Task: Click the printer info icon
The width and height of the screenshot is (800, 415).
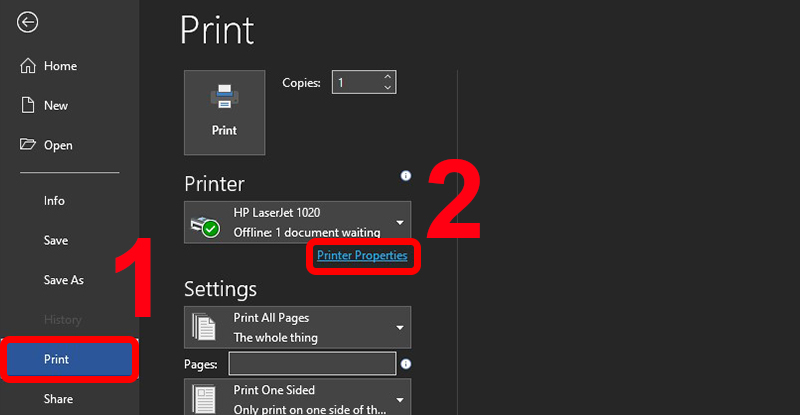Action: (x=406, y=176)
